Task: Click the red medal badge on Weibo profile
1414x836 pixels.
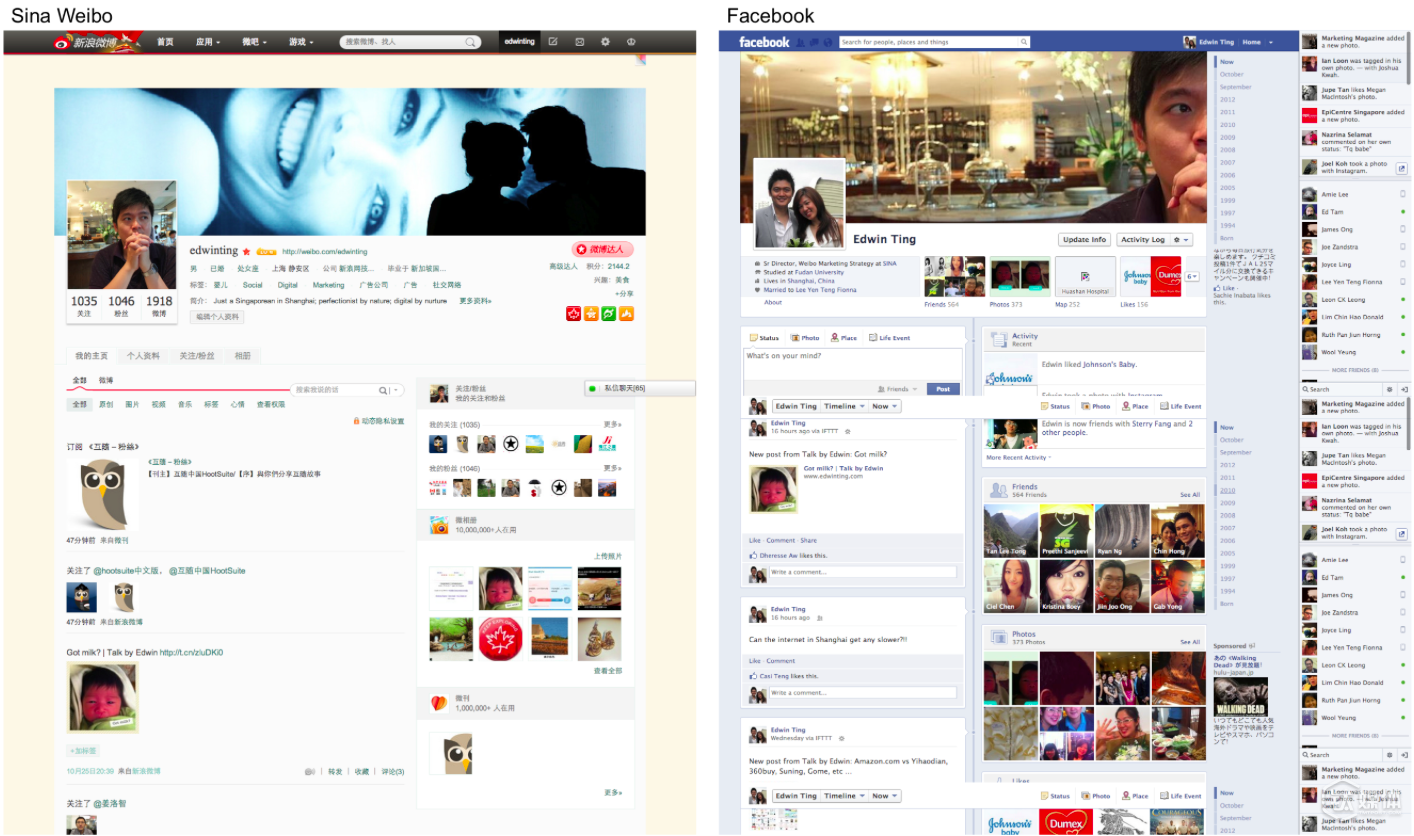Action: point(574,314)
